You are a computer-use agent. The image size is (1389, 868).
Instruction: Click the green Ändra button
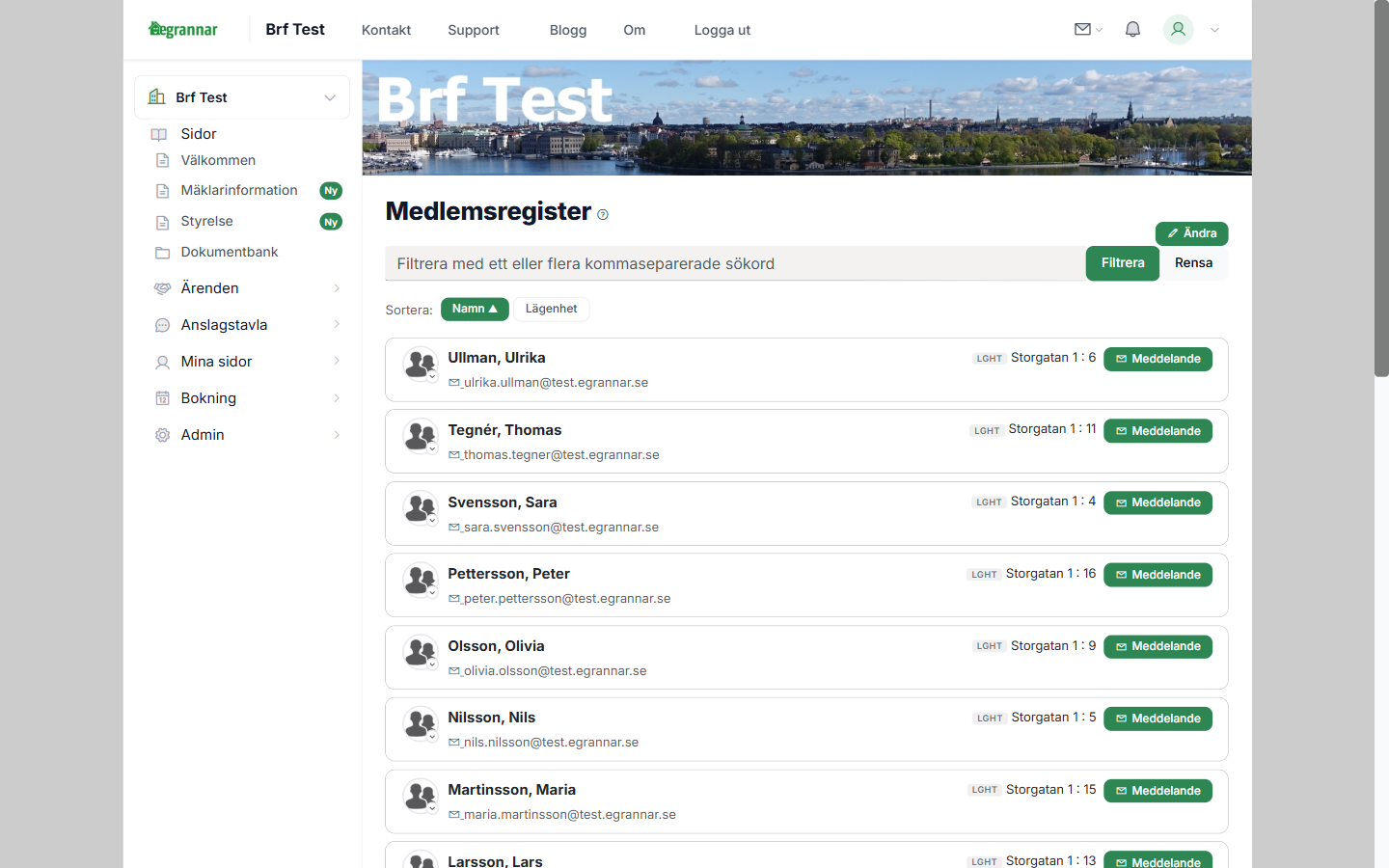(1191, 233)
